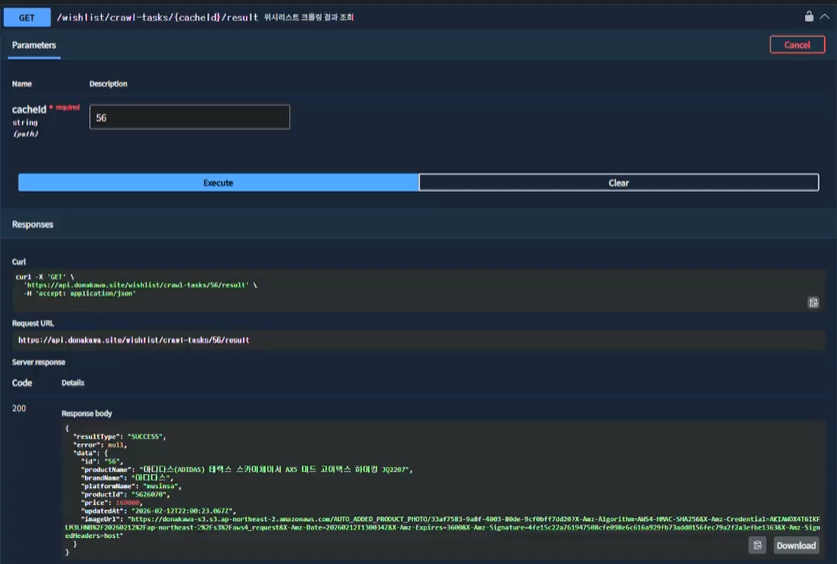837x564 pixels.
Task: Click the cacheId parameter name
Action: click(x=29, y=109)
